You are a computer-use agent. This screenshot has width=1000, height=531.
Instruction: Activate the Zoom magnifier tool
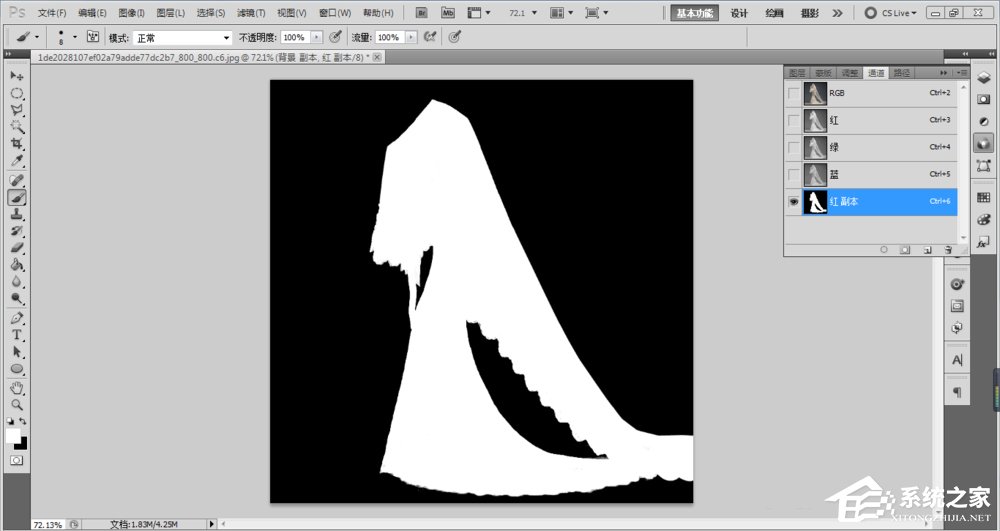pos(17,405)
